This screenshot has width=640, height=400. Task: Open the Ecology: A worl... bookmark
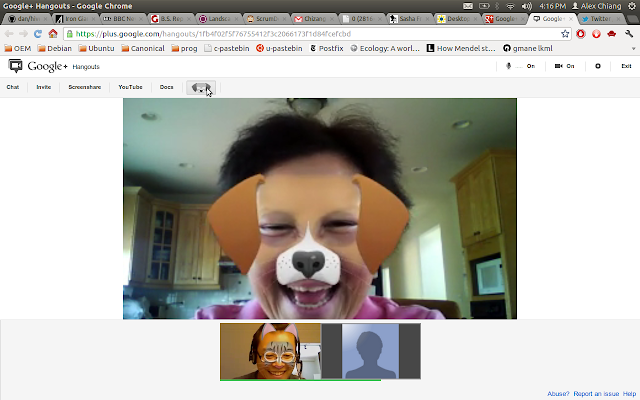coord(384,49)
